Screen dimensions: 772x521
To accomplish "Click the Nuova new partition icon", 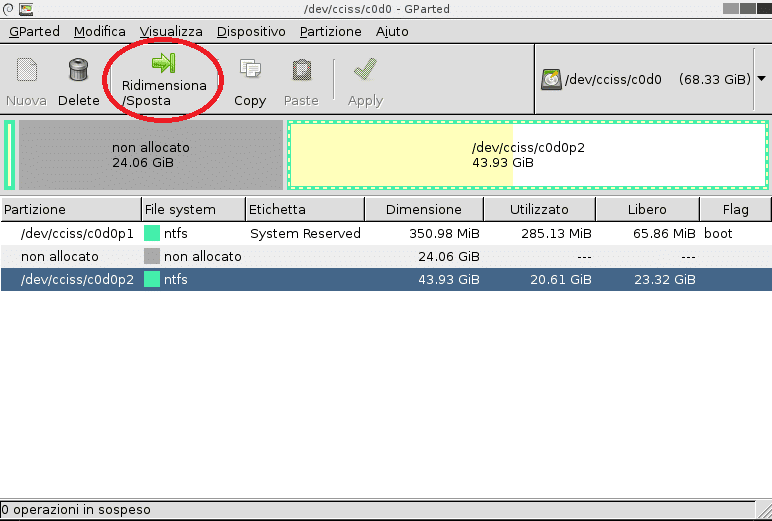I will pos(27,69).
